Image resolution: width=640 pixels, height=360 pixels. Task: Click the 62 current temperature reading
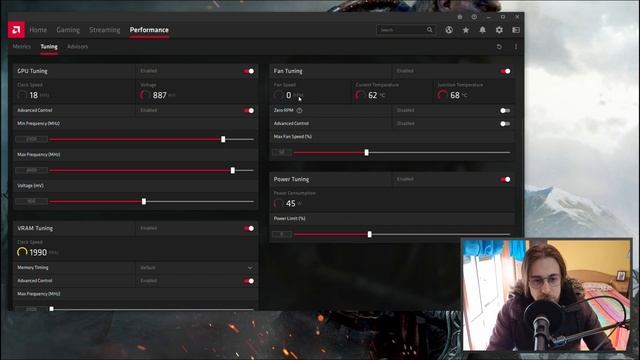(373, 95)
